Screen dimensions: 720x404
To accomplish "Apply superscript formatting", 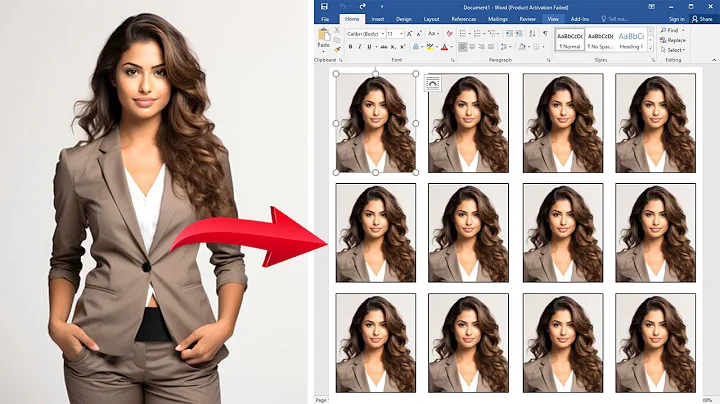I will tap(402, 47).
